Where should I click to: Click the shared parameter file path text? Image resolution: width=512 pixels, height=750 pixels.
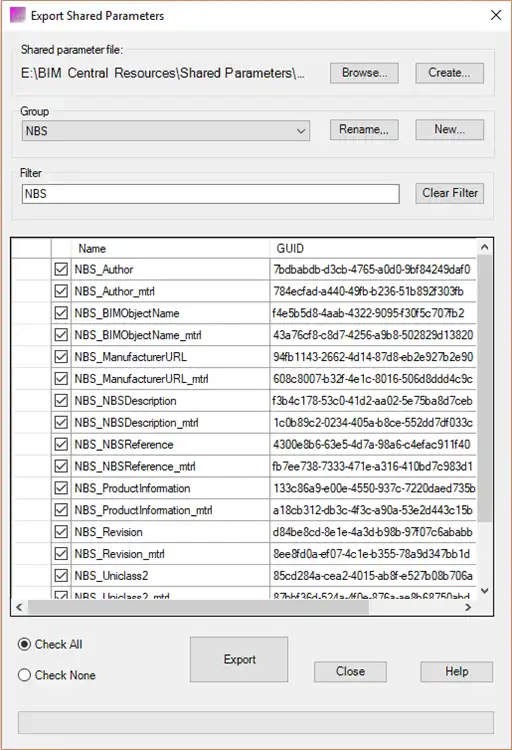[x=163, y=73]
